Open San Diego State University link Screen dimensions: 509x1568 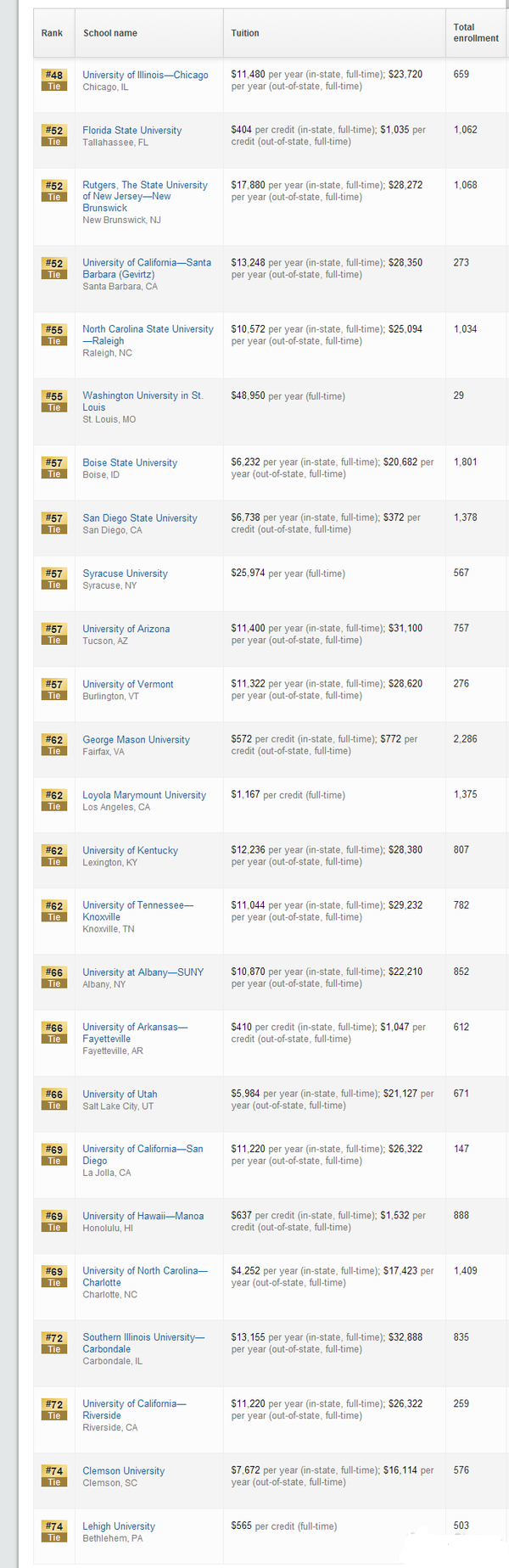pos(140,518)
